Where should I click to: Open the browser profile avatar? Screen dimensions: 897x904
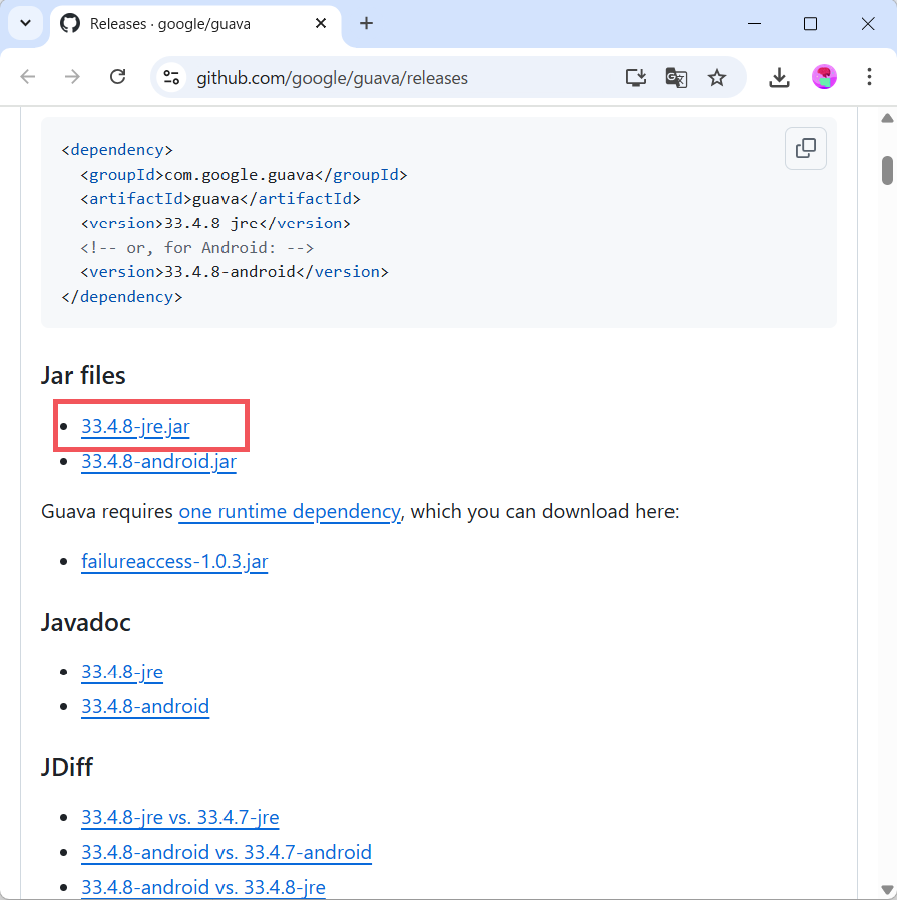click(x=824, y=77)
